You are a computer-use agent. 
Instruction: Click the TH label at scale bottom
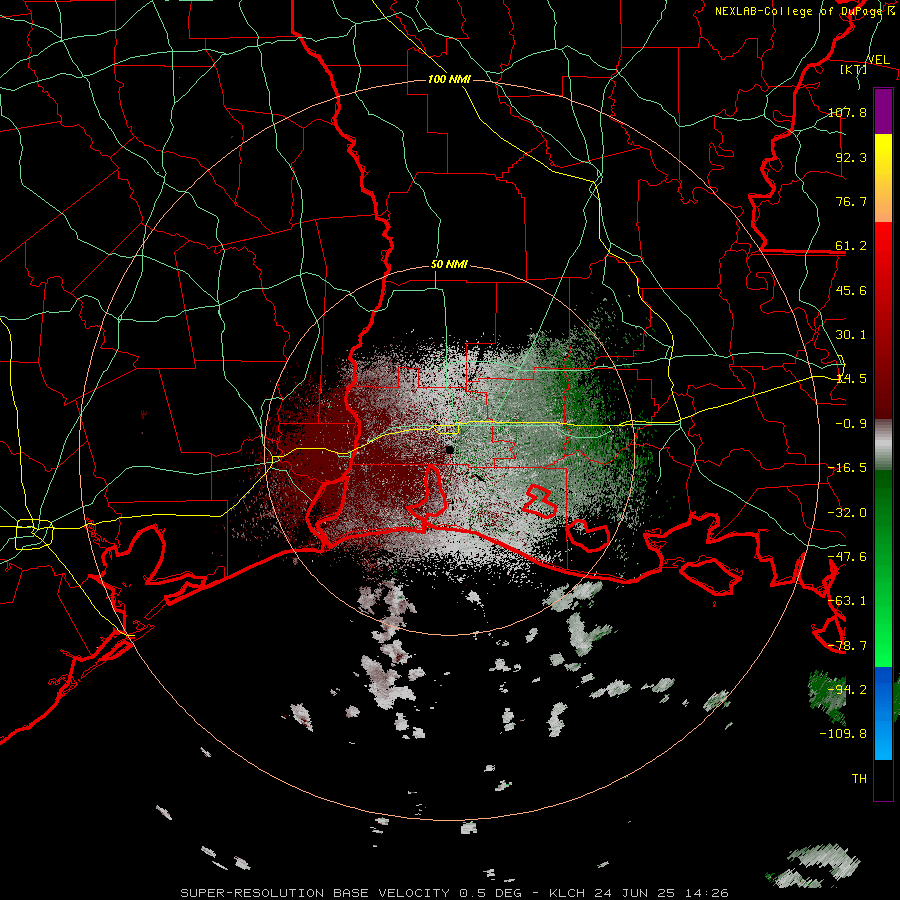pyautogui.click(x=859, y=779)
